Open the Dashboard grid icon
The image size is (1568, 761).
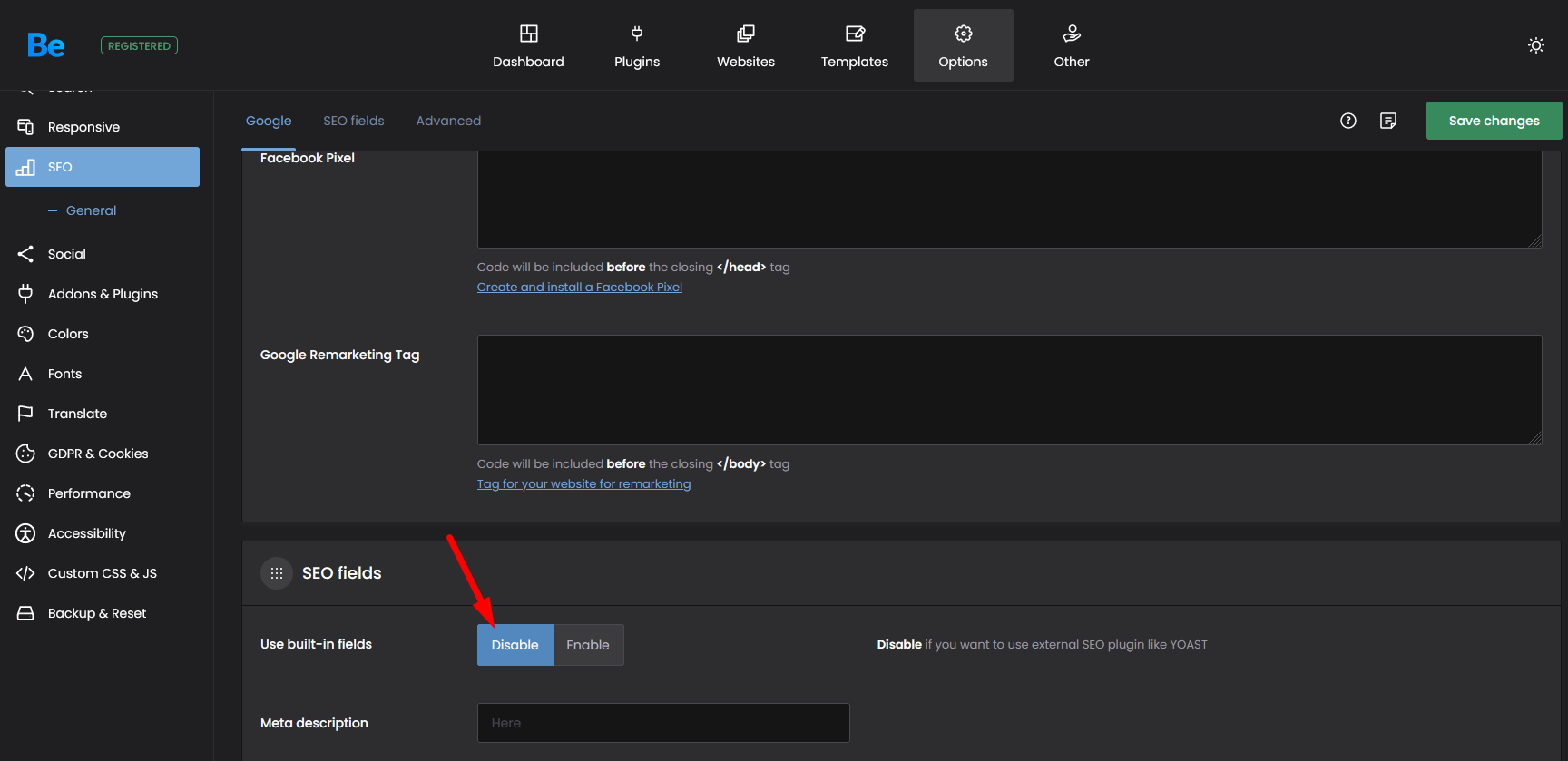[528, 34]
